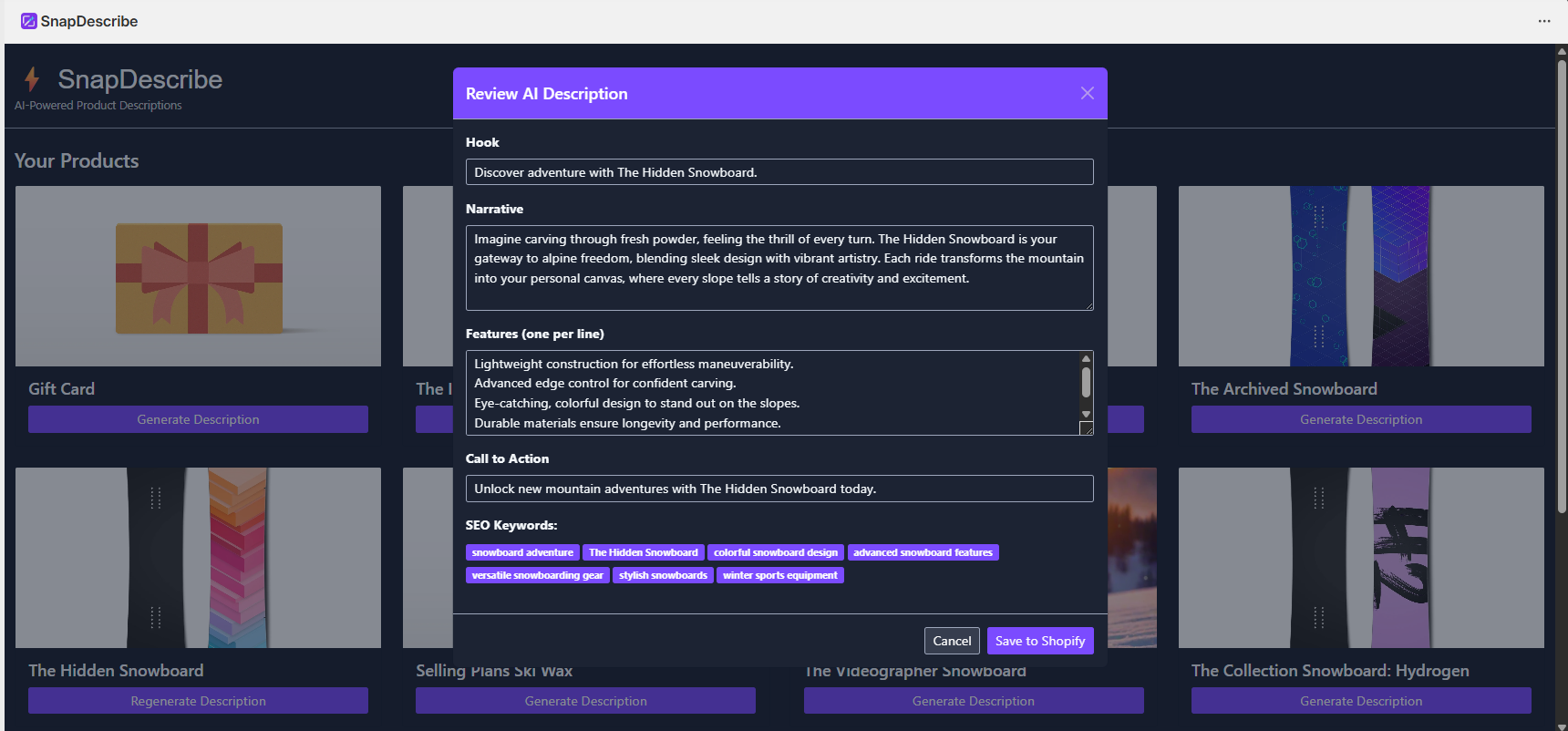
Task: Click the SnapDescribe lightning bolt logo
Action: (32, 80)
